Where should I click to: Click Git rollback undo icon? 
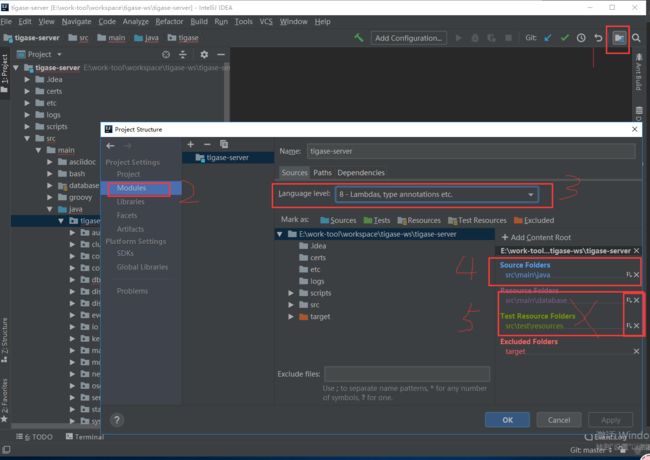598,38
